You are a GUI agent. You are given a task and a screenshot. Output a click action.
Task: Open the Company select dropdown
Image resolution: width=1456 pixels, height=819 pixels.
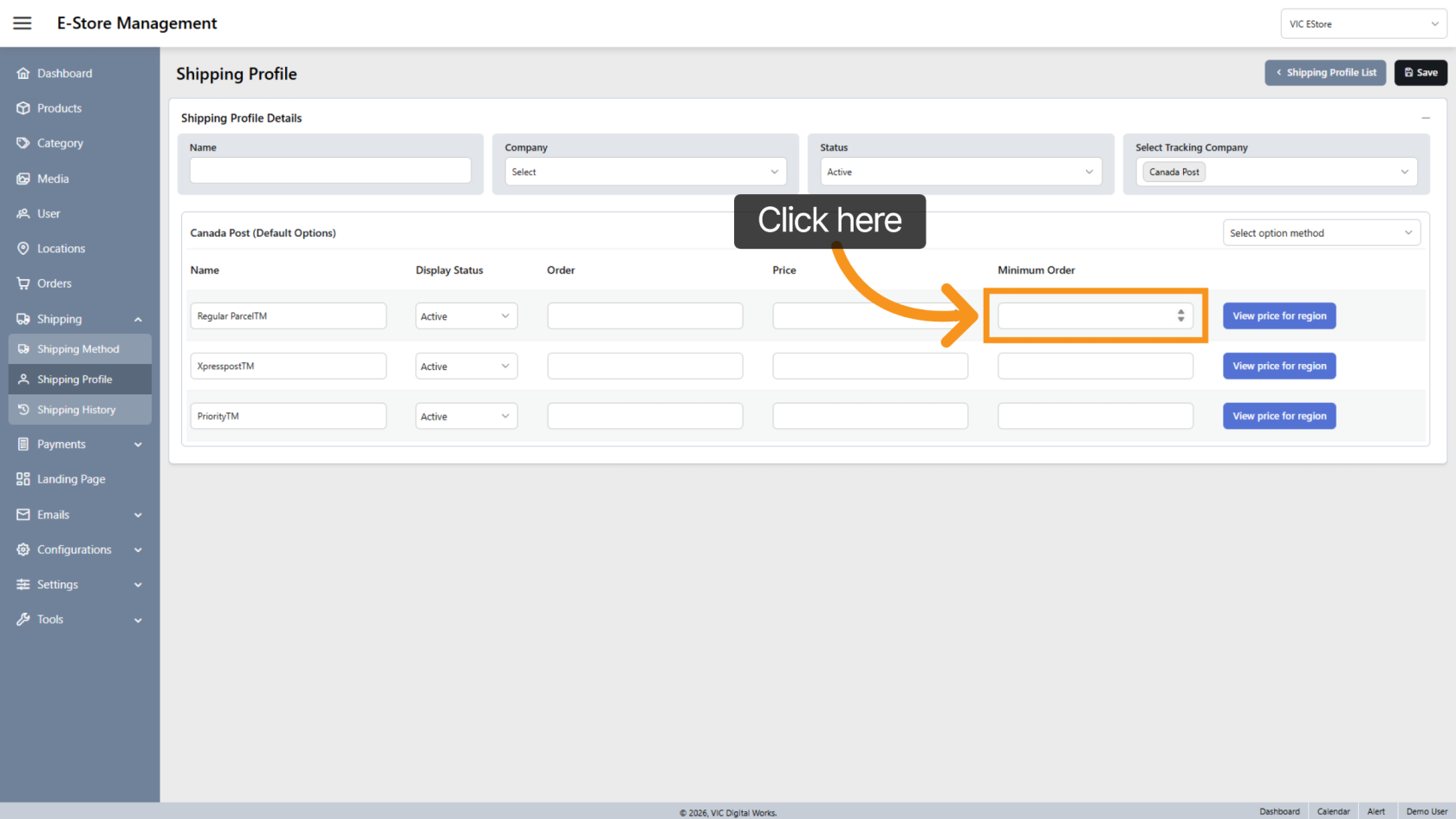click(645, 172)
